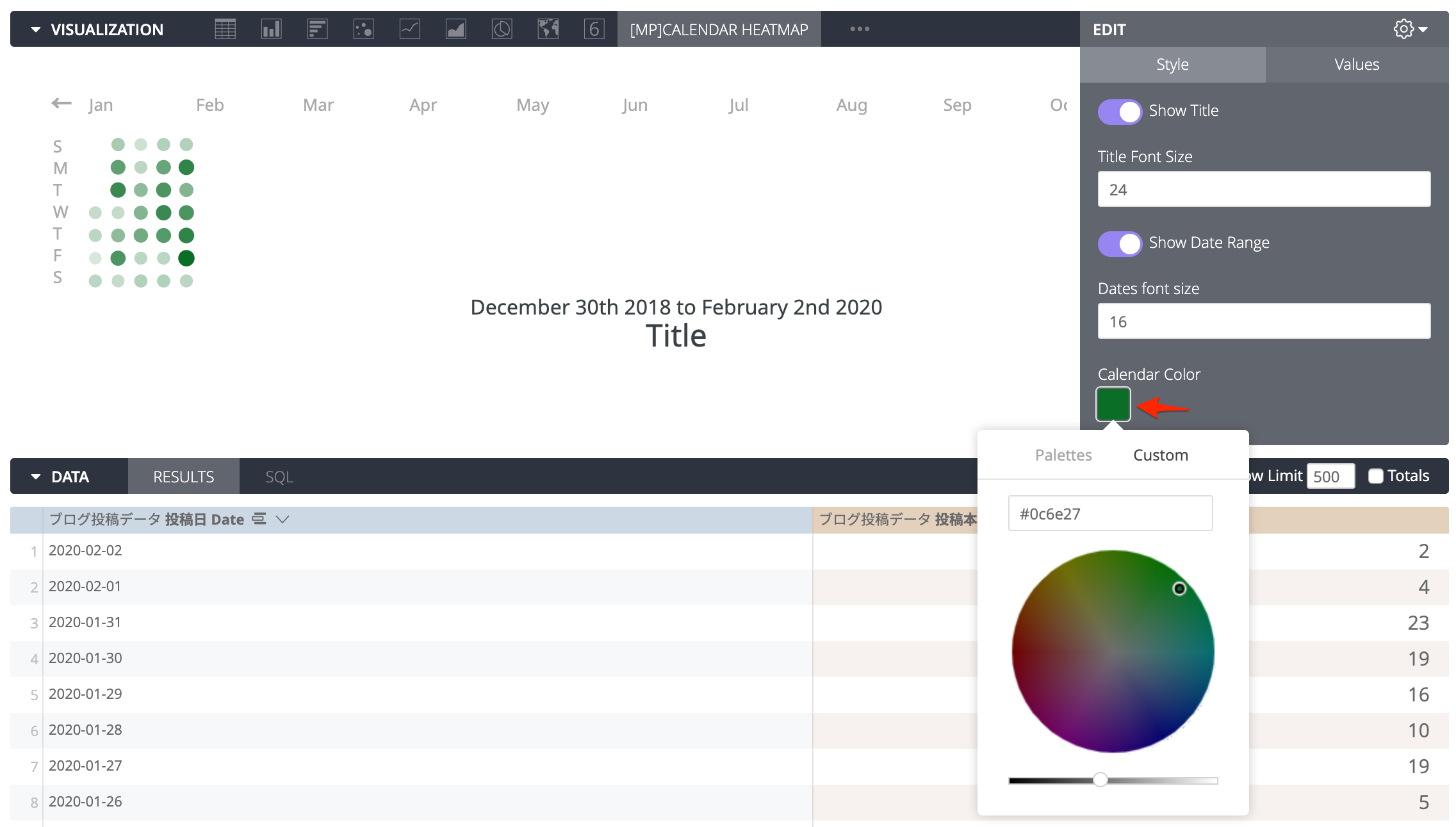Switch to the SQL tab
Screen dimensions: 1456x827
(x=279, y=476)
